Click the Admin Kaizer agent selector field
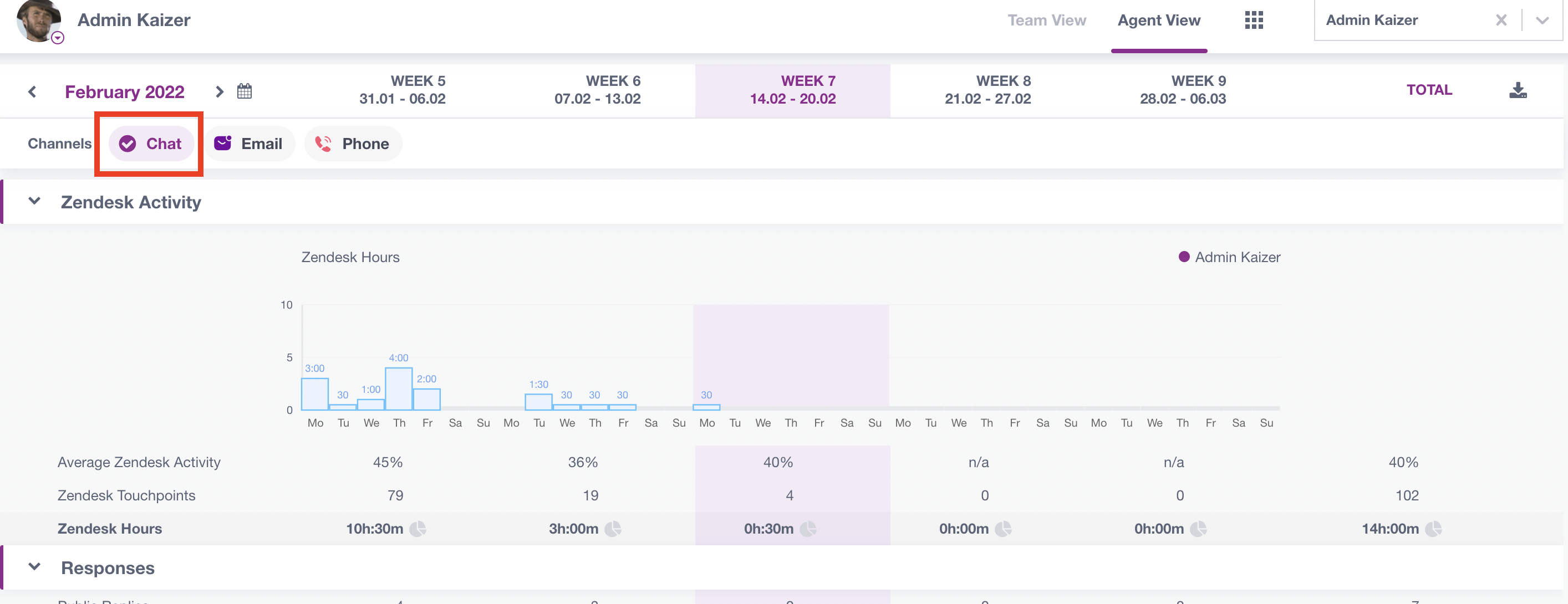1568x604 pixels. (x=1438, y=20)
